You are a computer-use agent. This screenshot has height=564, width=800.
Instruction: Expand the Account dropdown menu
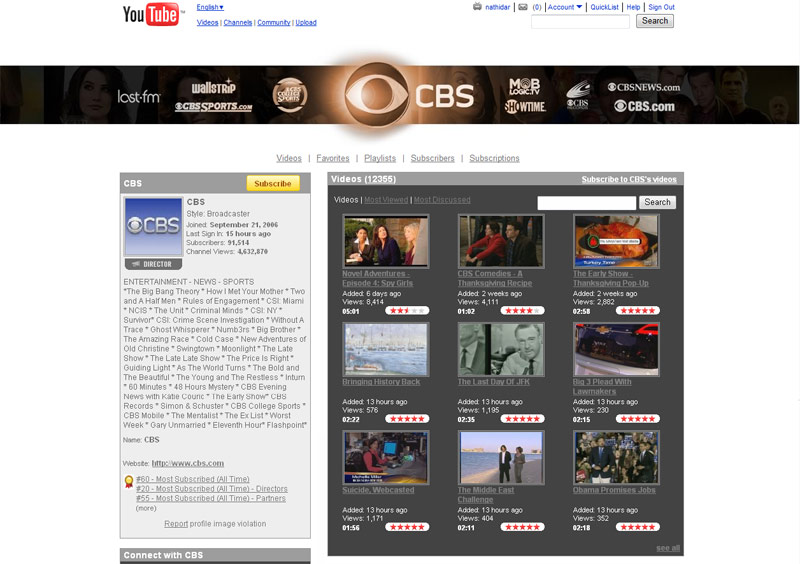(565, 7)
